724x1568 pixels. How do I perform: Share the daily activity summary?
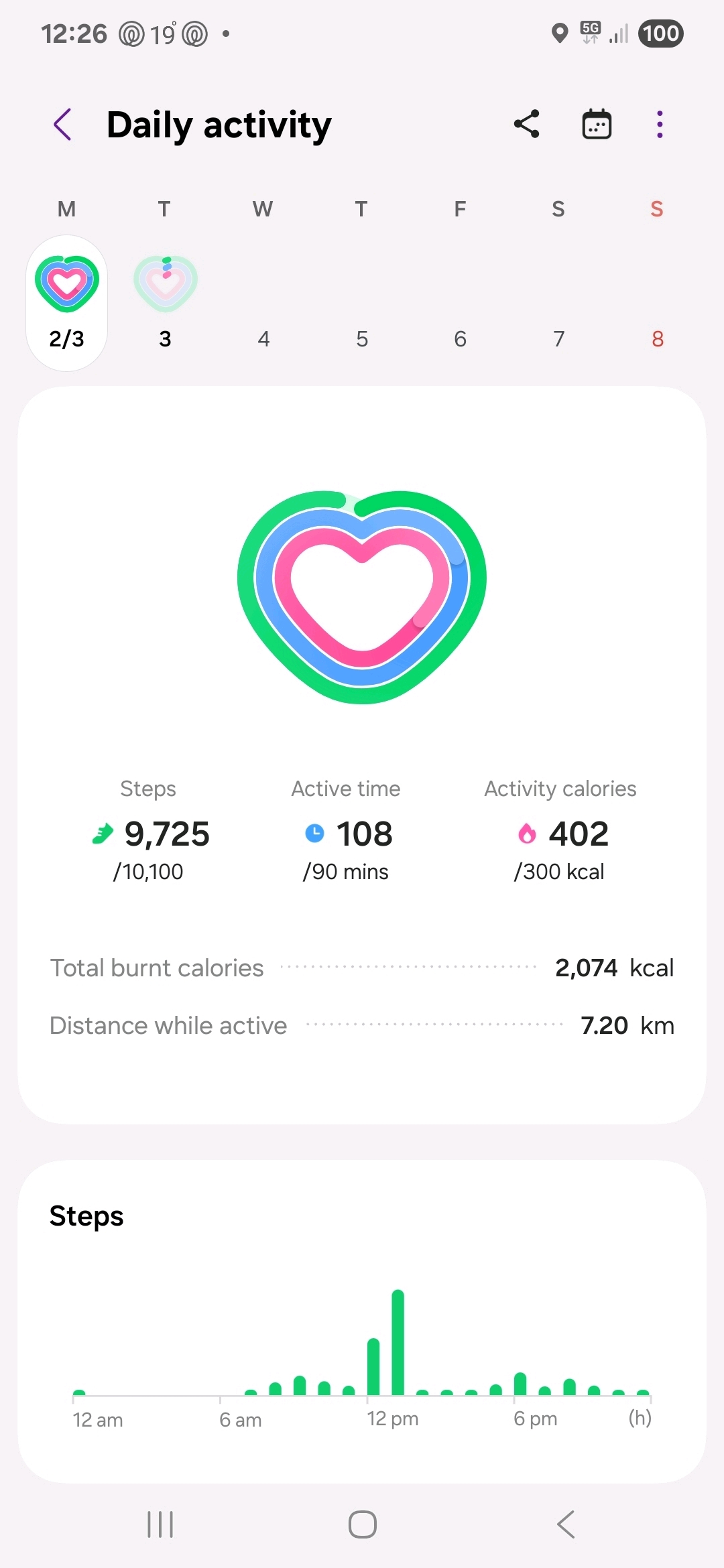(527, 125)
